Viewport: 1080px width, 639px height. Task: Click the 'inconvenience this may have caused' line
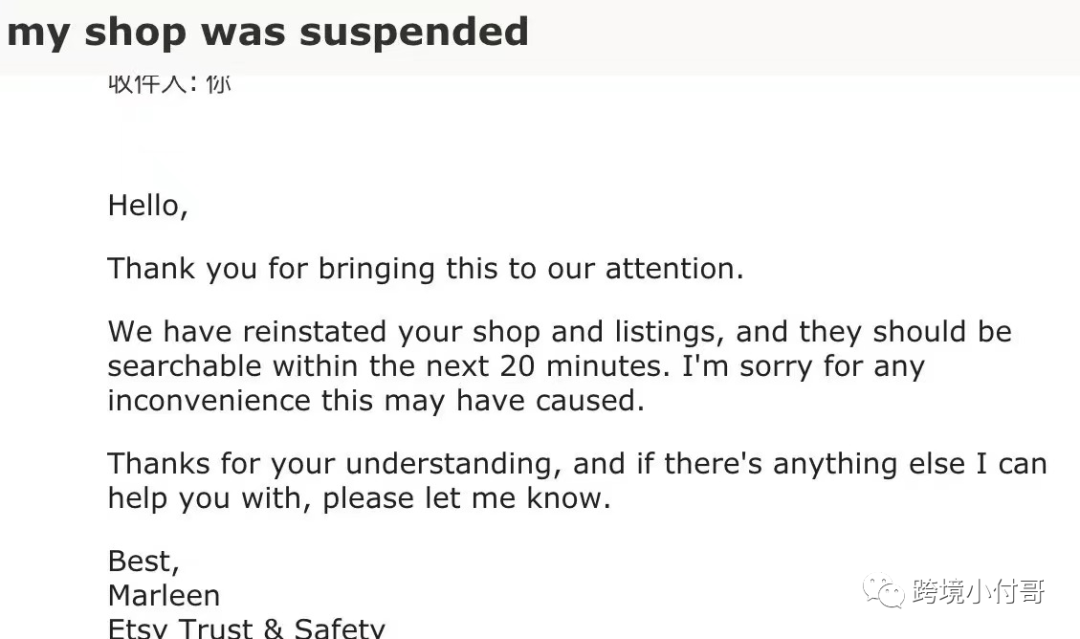[x=376, y=401]
